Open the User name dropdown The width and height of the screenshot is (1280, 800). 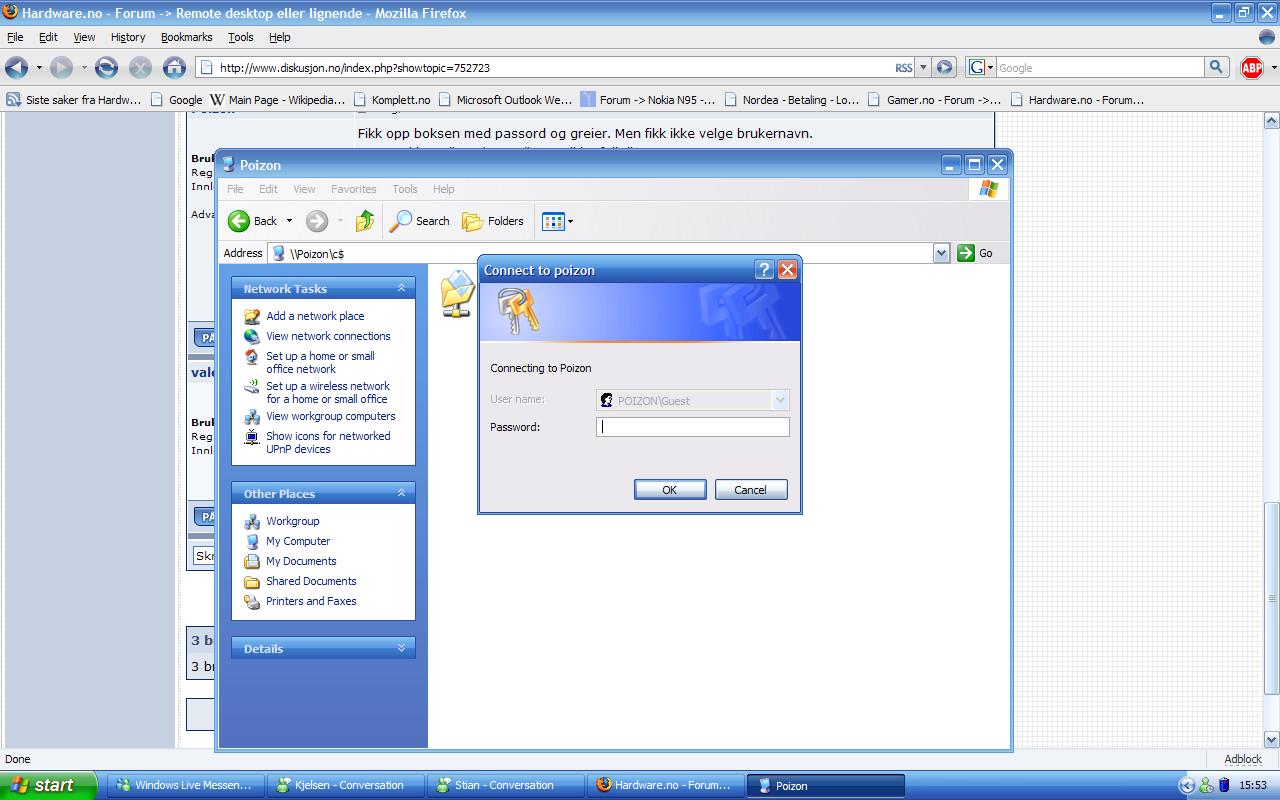click(x=780, y=400)
